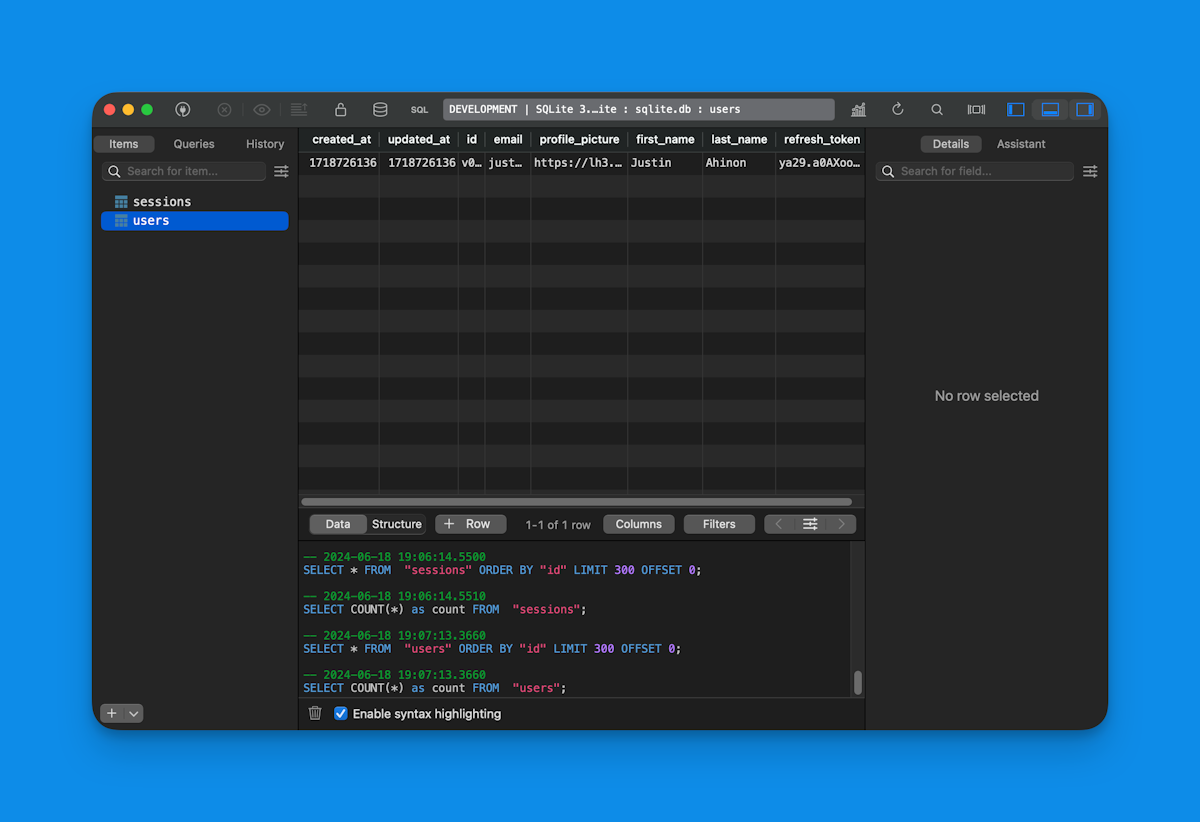This screenshot has width=1200, height=822.
Task: Open pagination settings between the navigation arrows
Action: tap(810, 523)
